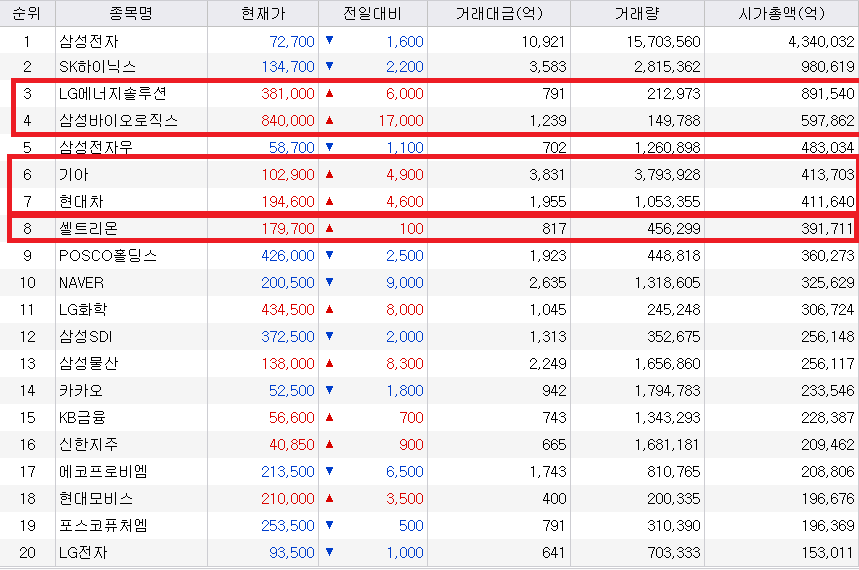Screen dimensions: 859x570
Task: Click the up arrow in 기아 row
Action: point(329,174)
